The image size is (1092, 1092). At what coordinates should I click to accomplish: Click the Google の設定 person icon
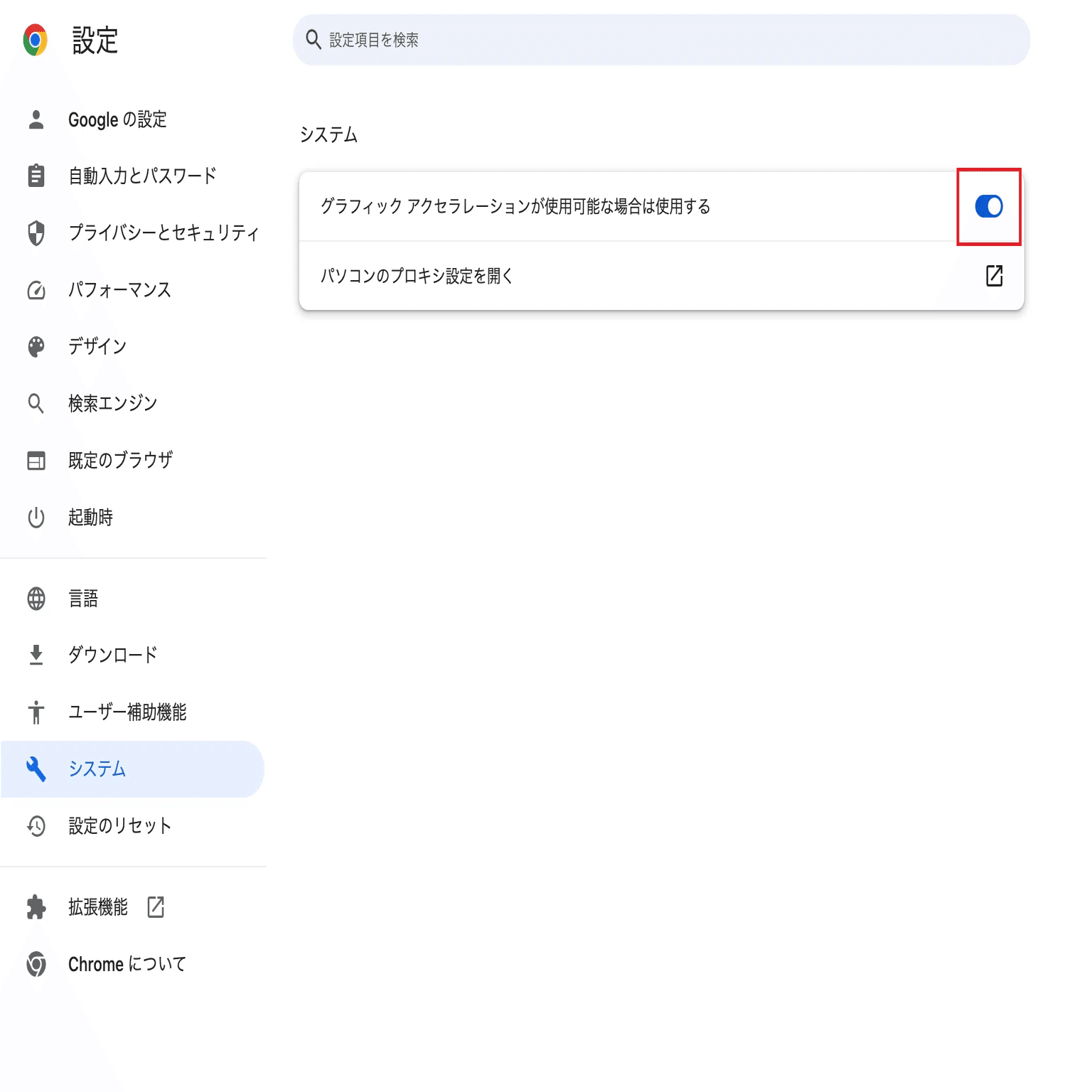pyautogui.click(x=36, y=119)
